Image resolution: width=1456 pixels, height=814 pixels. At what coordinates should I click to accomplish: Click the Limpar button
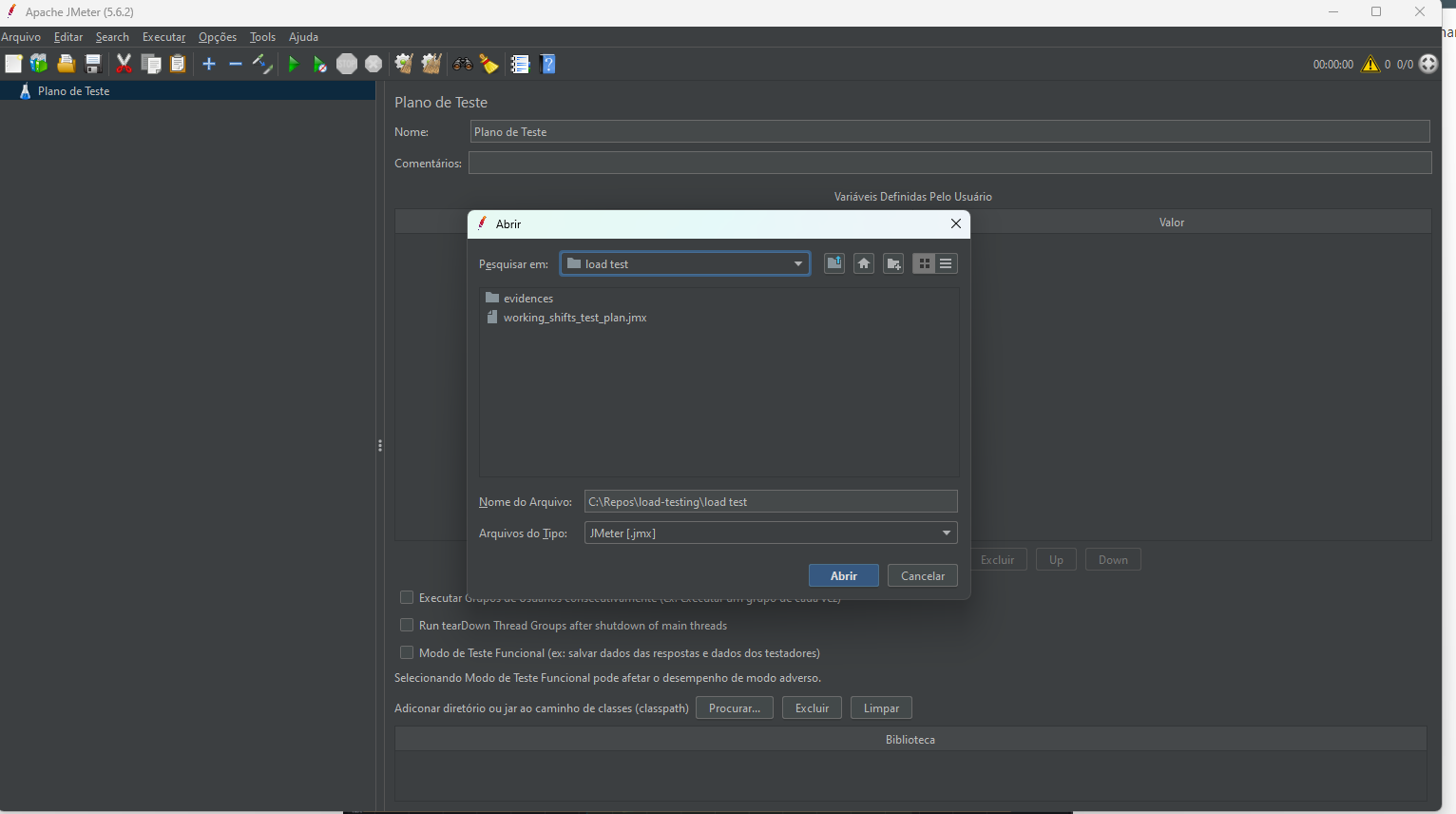[x=881, y=707]
